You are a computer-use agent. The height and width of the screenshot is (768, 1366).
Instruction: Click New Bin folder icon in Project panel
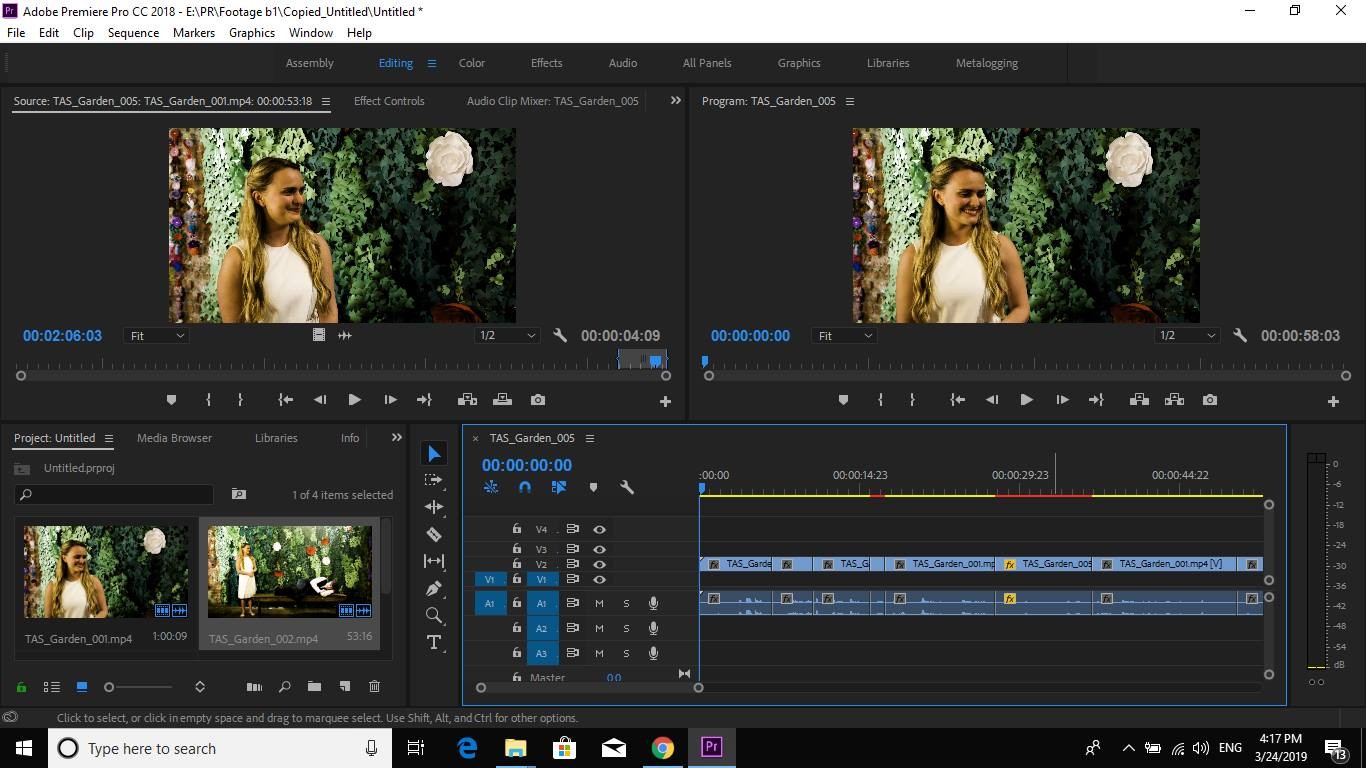coord(314,686)
